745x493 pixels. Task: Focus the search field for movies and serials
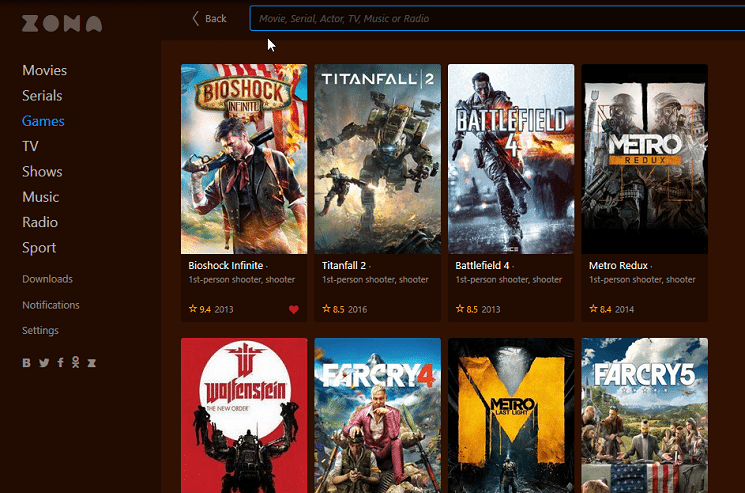(497, 19)
